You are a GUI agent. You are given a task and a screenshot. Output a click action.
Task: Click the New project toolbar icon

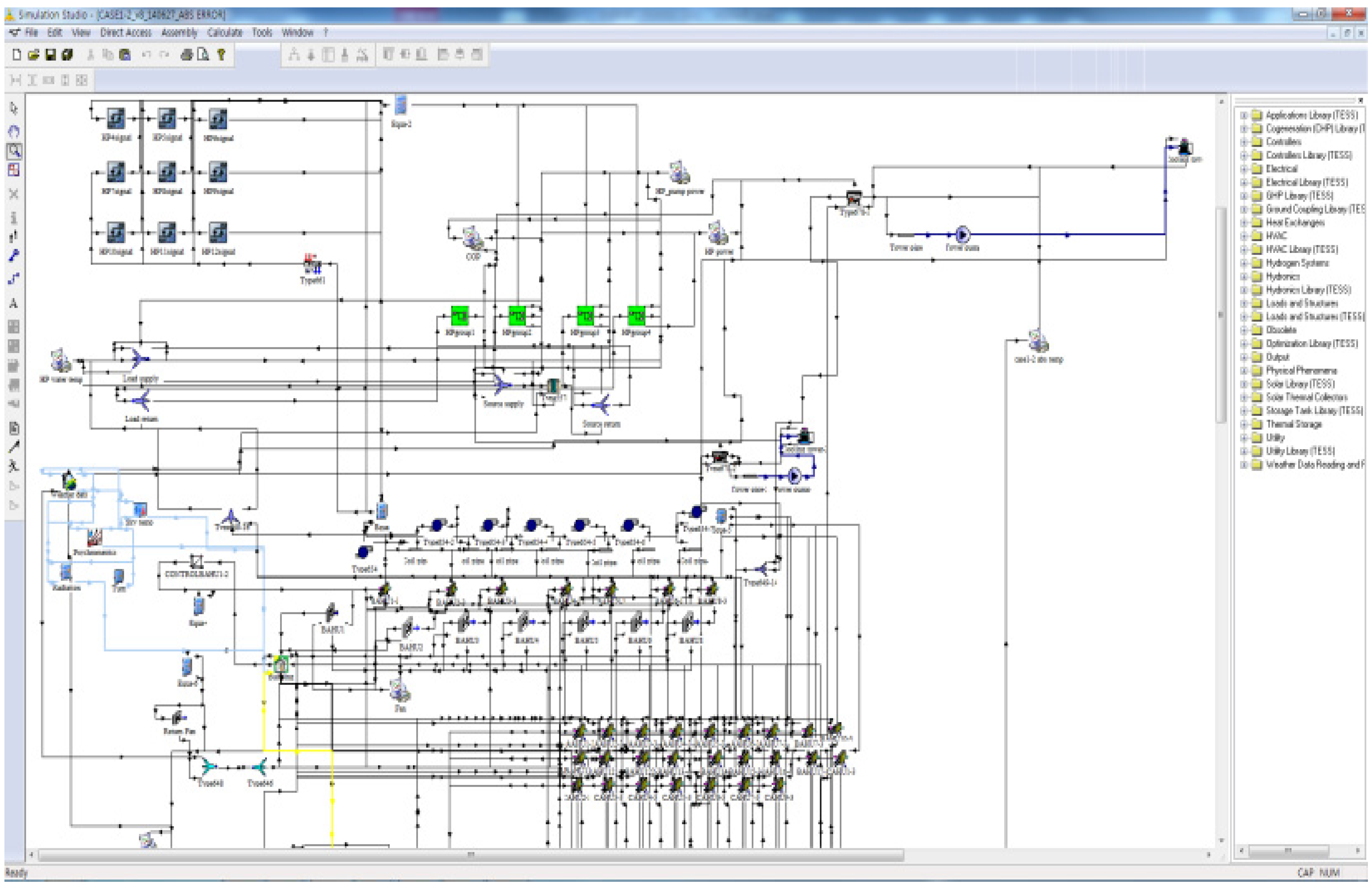[17, 55]
